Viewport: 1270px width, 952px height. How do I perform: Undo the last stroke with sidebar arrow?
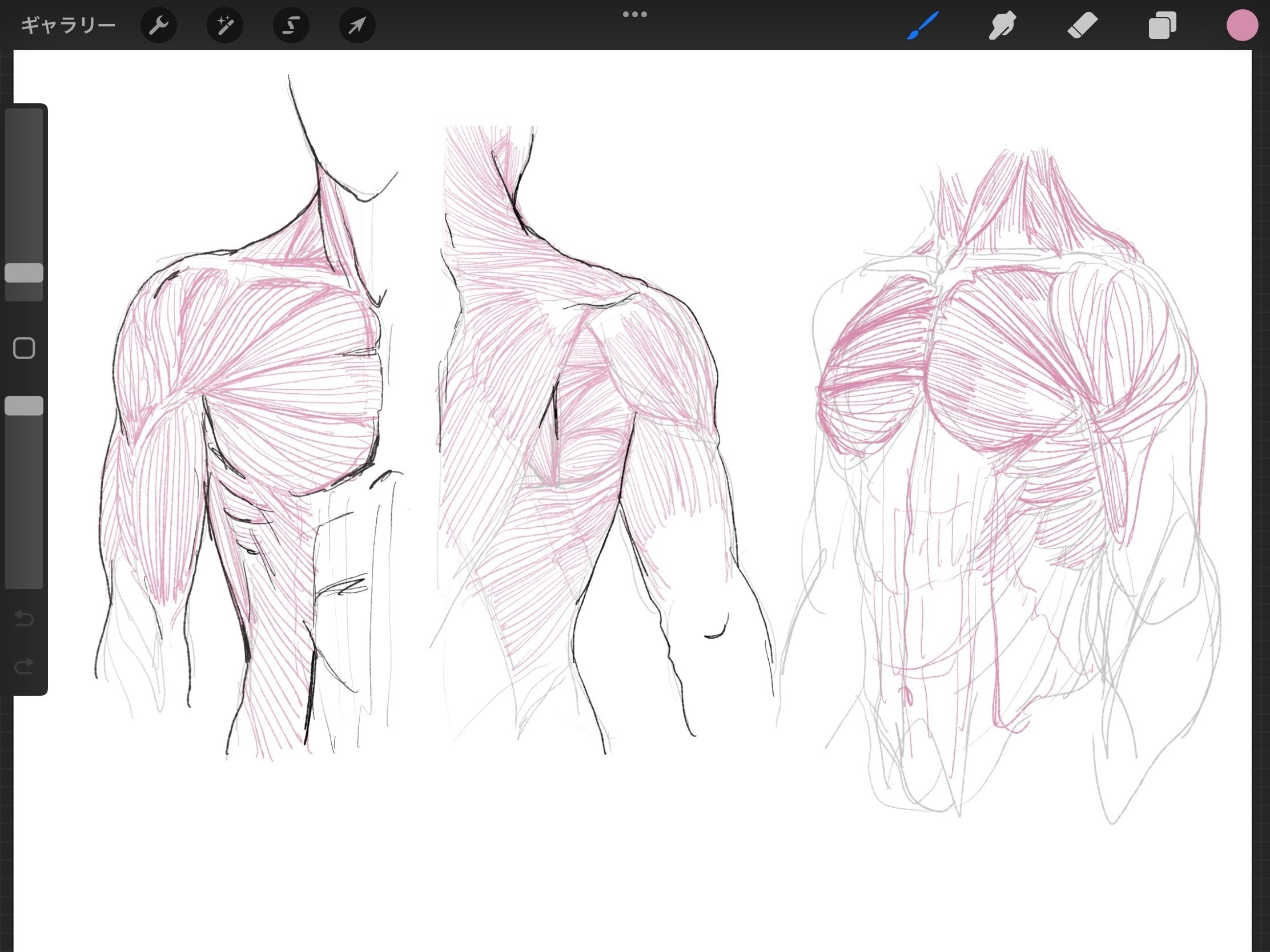pyautogui.click(x=24, y=618)
